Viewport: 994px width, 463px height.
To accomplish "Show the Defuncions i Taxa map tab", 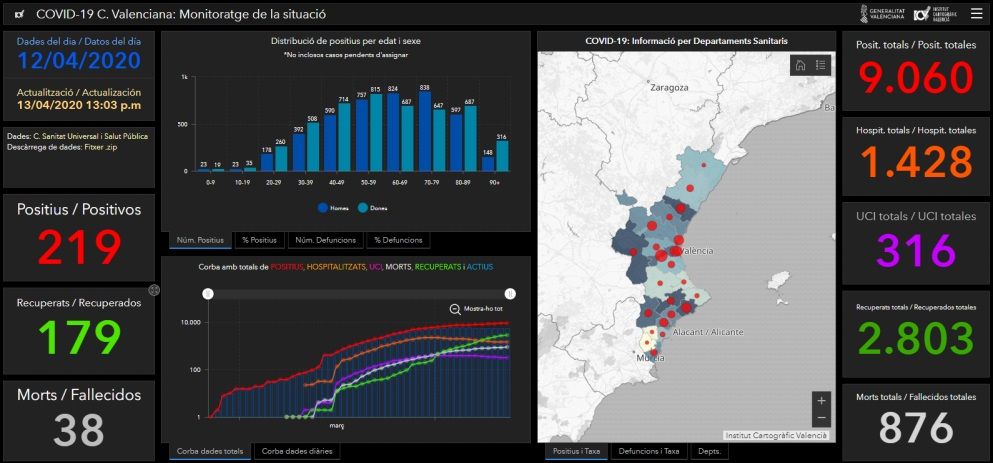I will [x=646, y=451].
